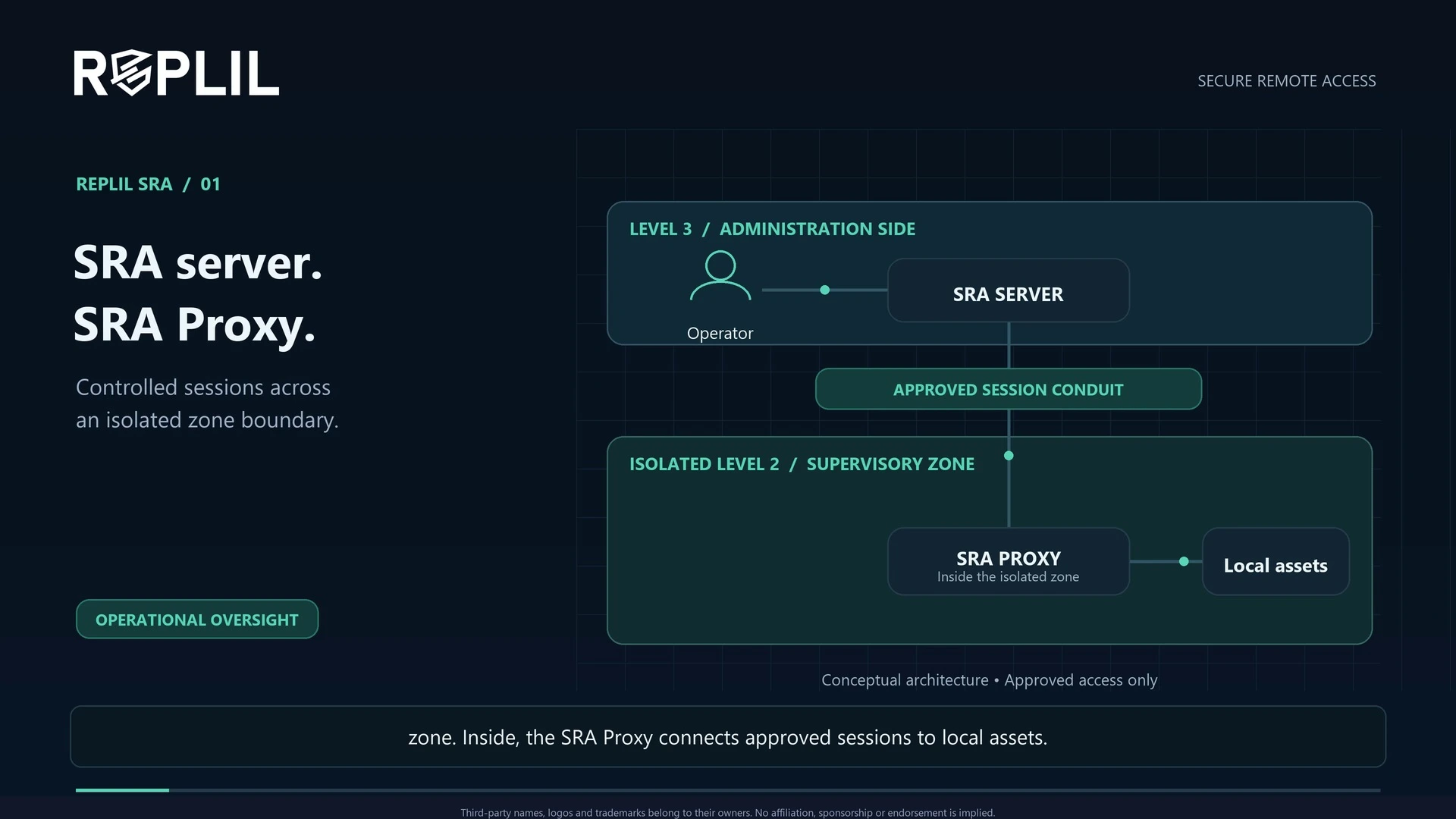The height and width of the screenshot is (819, 1456).
Task: Click the SRA PROXY box
Action: click(1009, 561)
